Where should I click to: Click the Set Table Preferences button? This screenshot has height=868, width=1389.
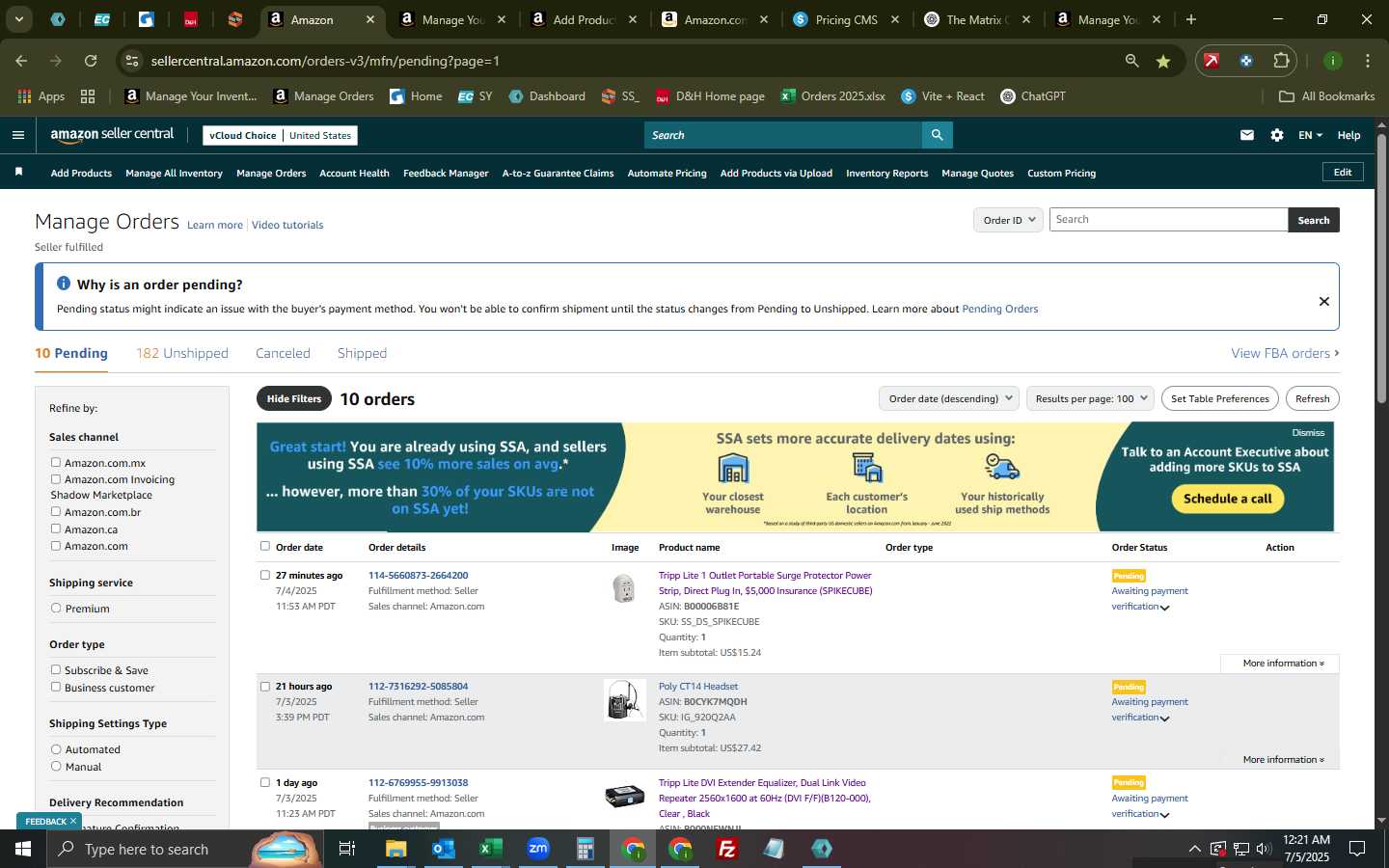[x=1220, y=398]
